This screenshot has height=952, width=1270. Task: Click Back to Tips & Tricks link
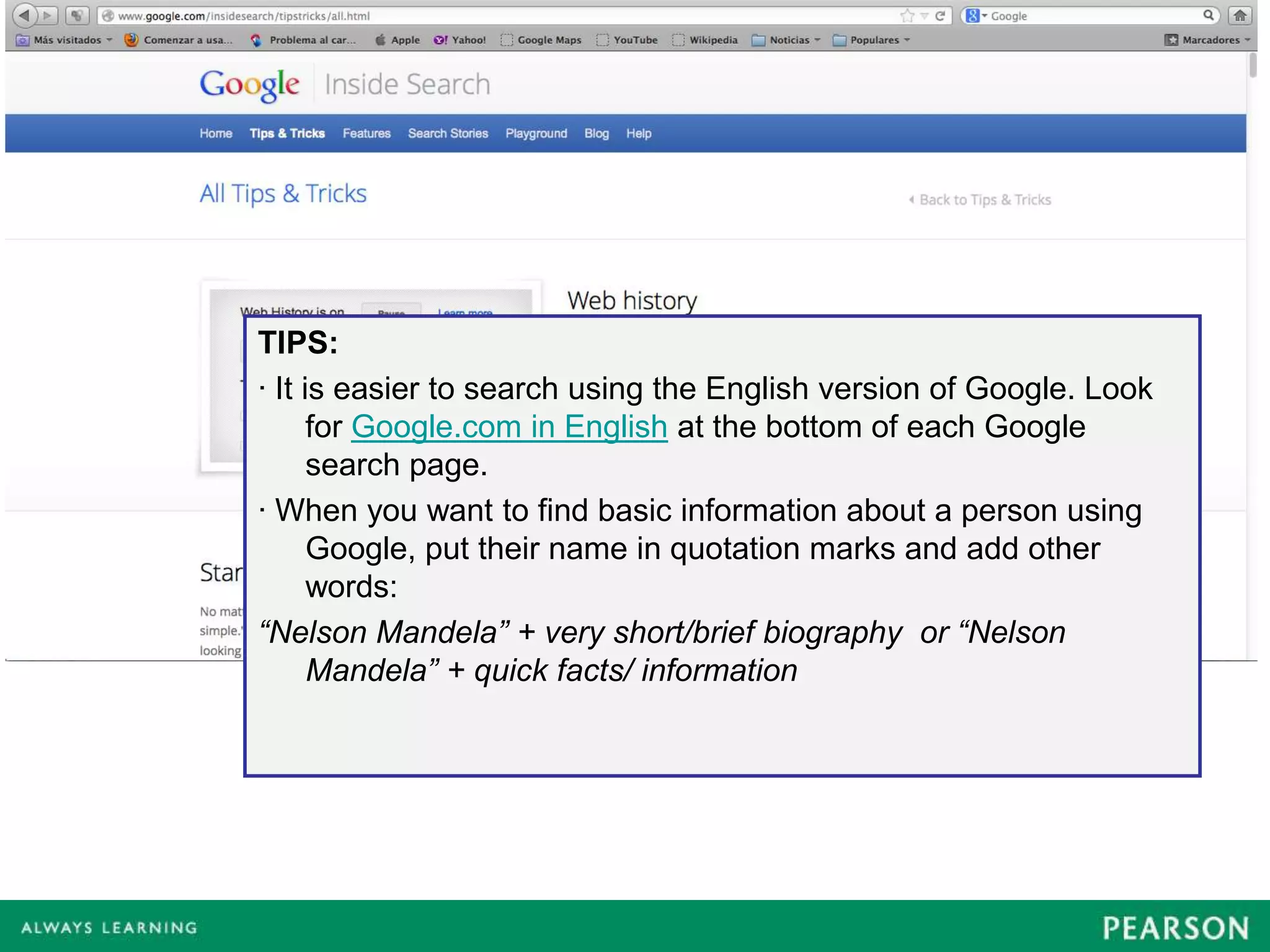pyautogui.click(x=980, y=200)
